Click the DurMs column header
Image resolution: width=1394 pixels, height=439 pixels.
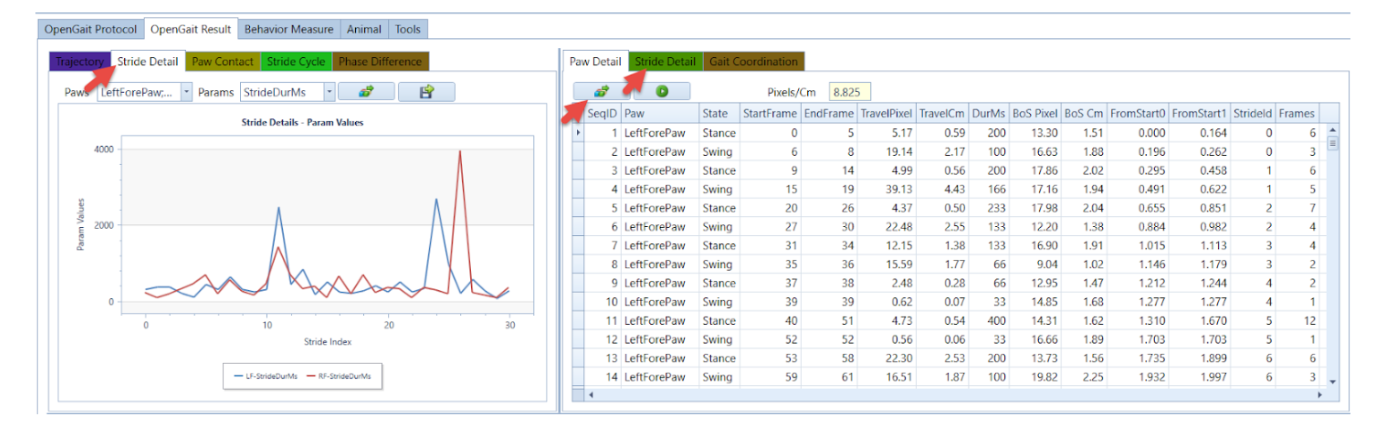click(988, 113)
